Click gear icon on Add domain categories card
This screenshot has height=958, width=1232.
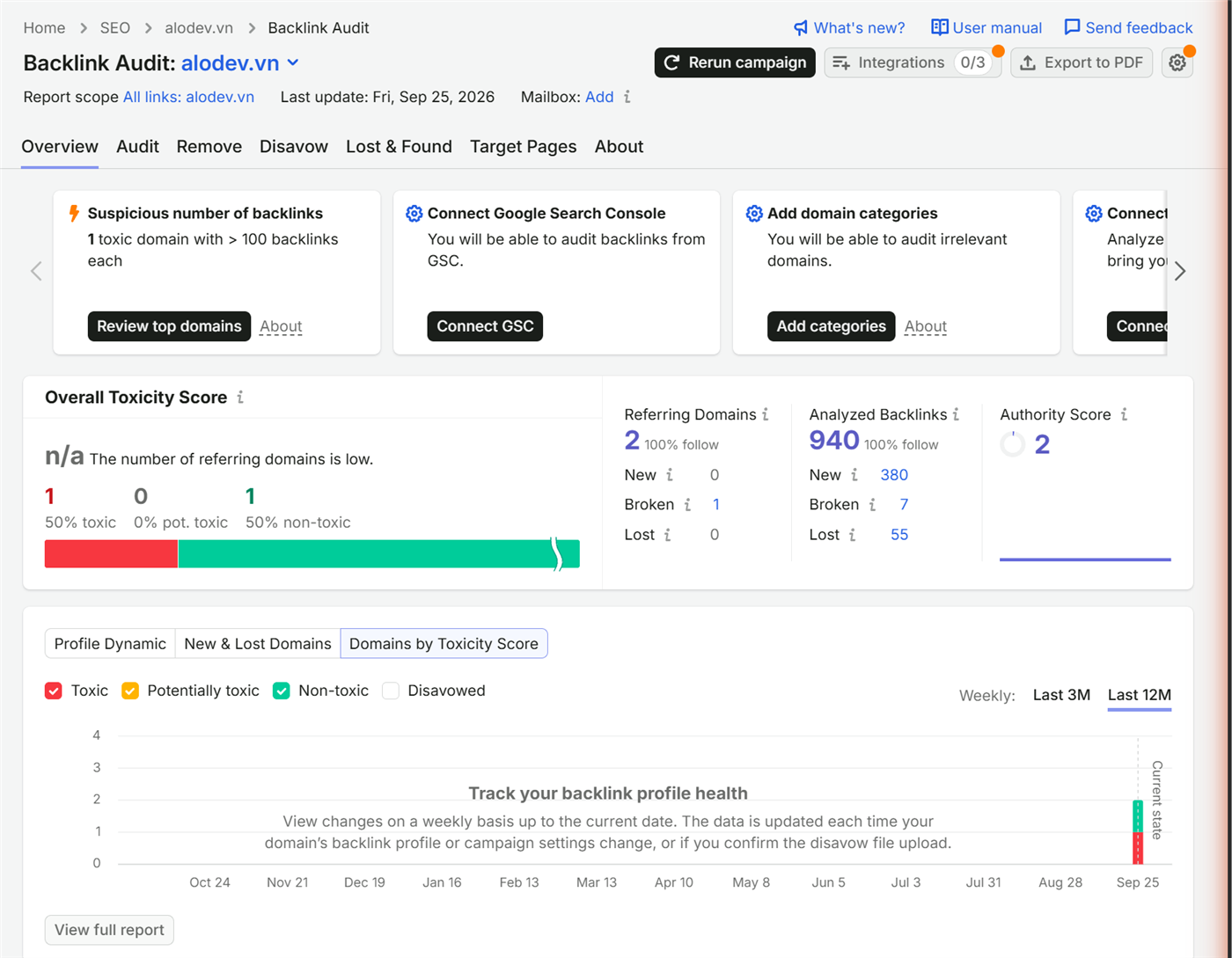[753, 213]
